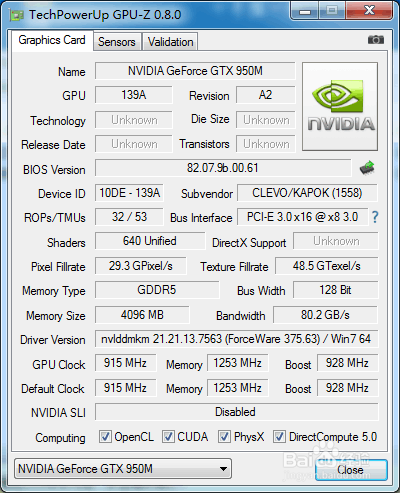Click the NVIDIA logo image
Image resolution: width=400 pixels, height=493 pixels.
340,106
